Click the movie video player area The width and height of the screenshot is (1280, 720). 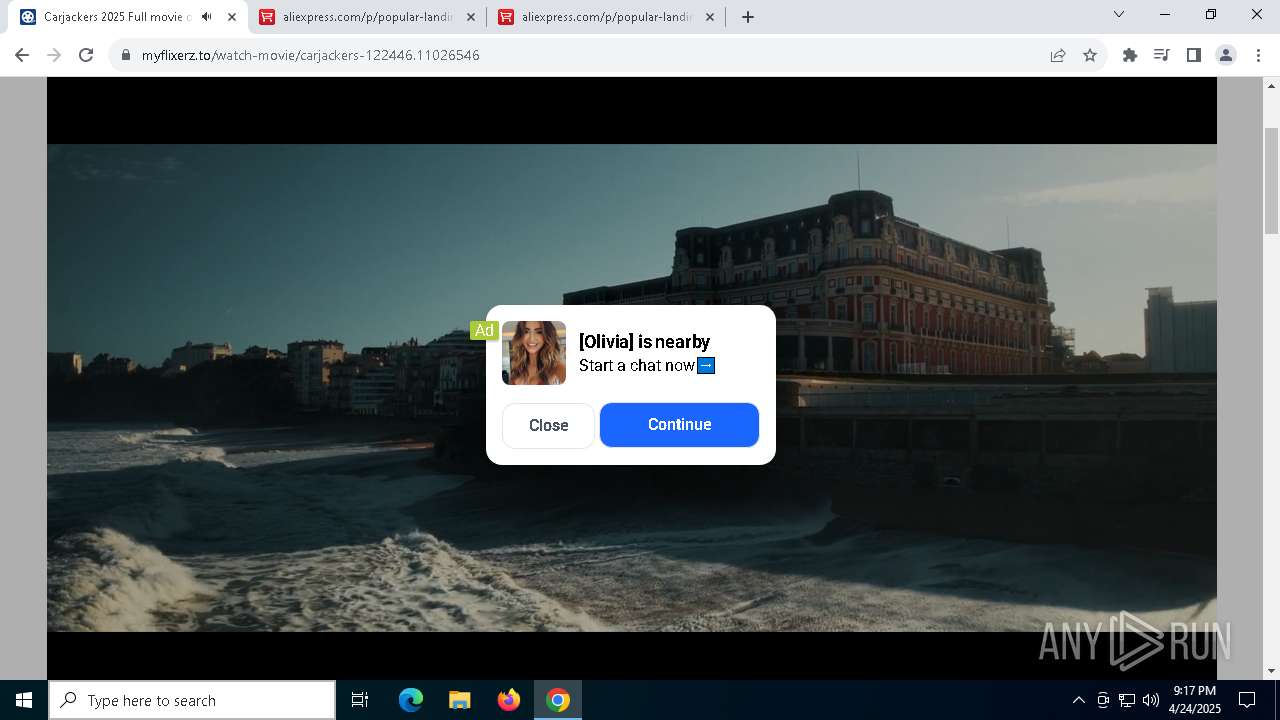[632, 378]
